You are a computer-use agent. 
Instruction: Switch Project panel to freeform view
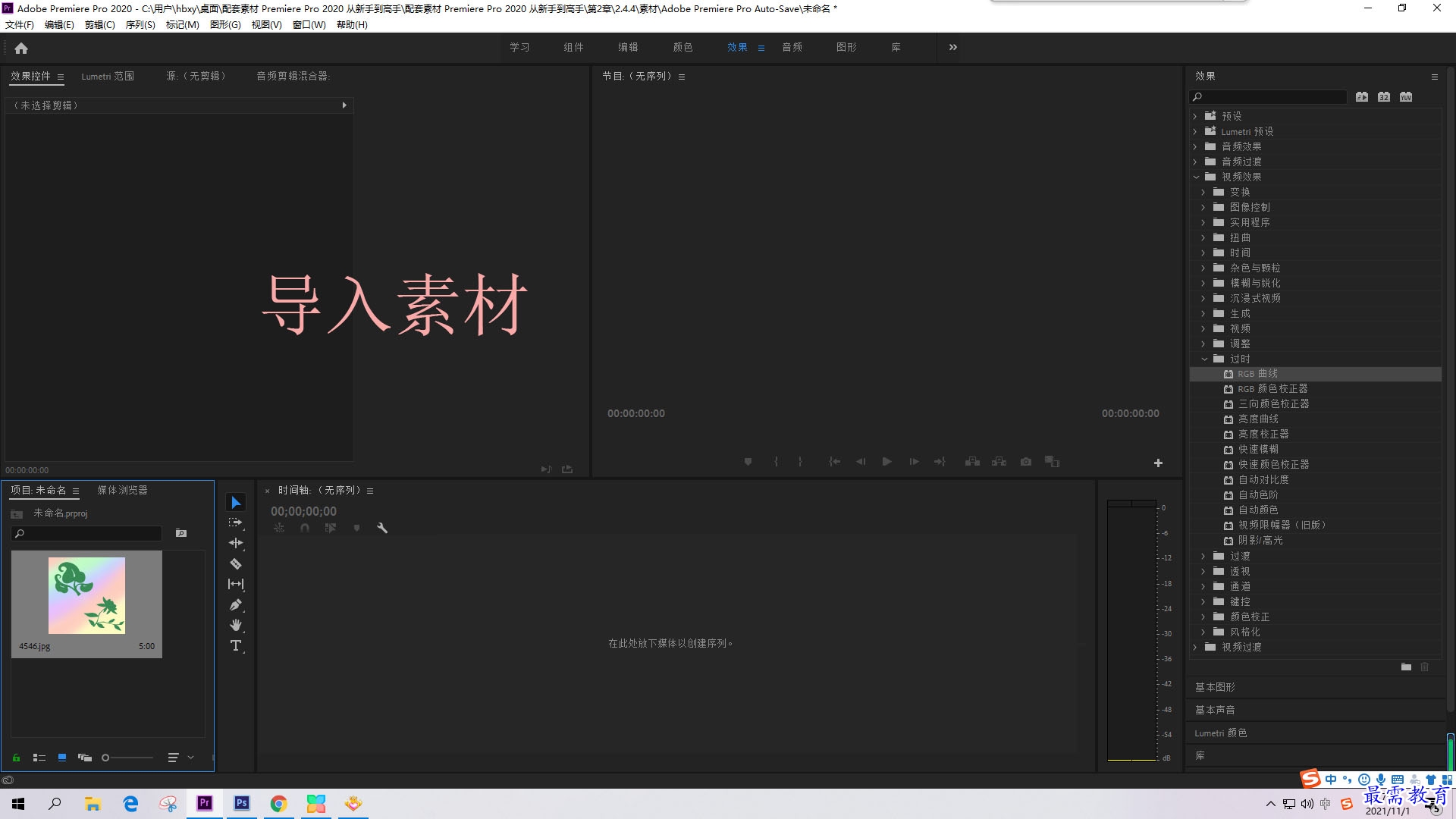(x=85, y=758)
